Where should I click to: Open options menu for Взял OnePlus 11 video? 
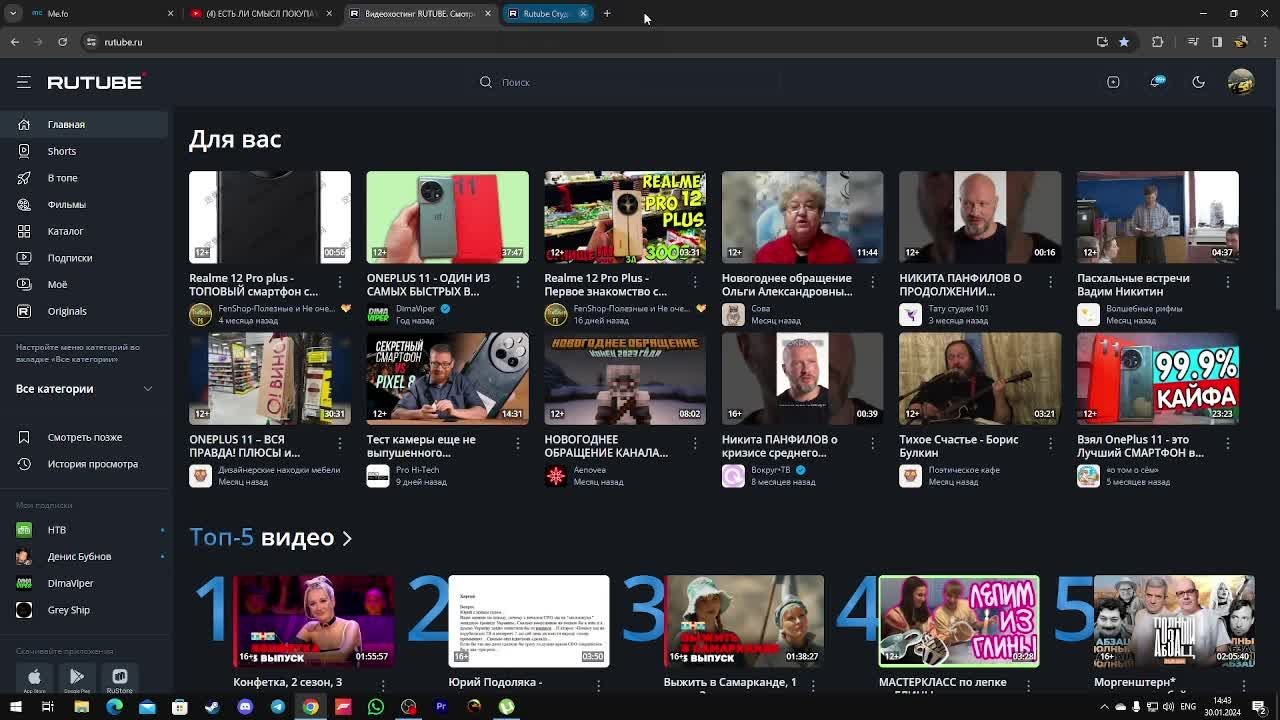1228,444
